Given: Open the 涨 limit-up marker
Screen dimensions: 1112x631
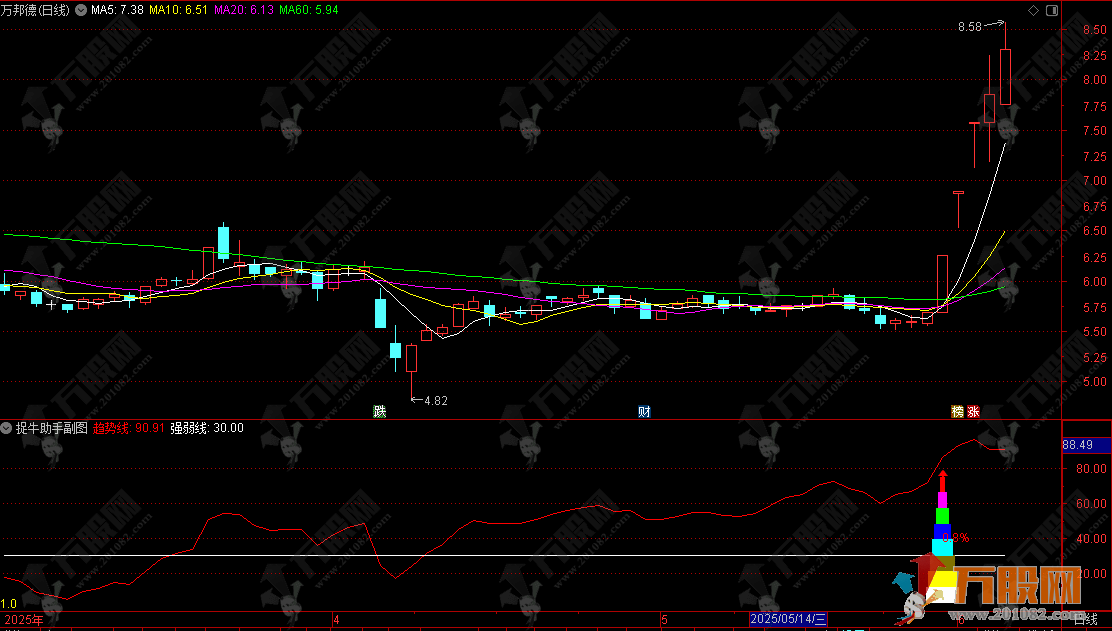Looking at the screenshot, I should click(x=974, y=411).
